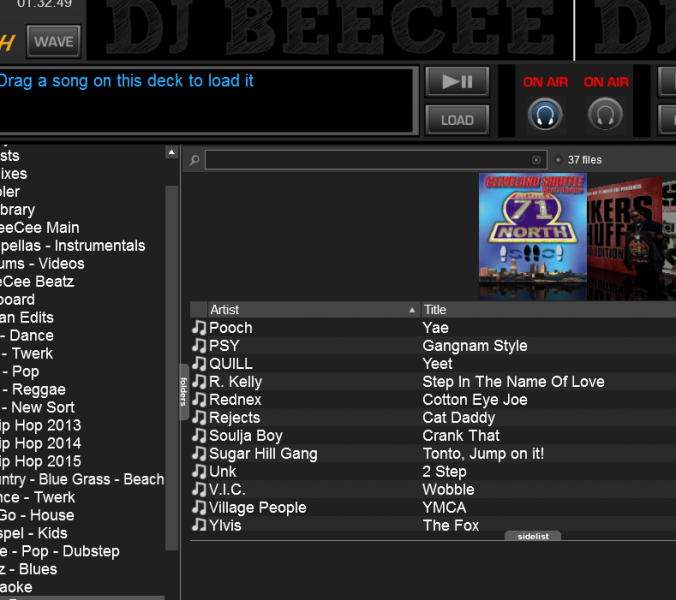Open the folder ending in ums - Videos
Viewport: 676px width, 600px height.
click(x=42, y=263)
